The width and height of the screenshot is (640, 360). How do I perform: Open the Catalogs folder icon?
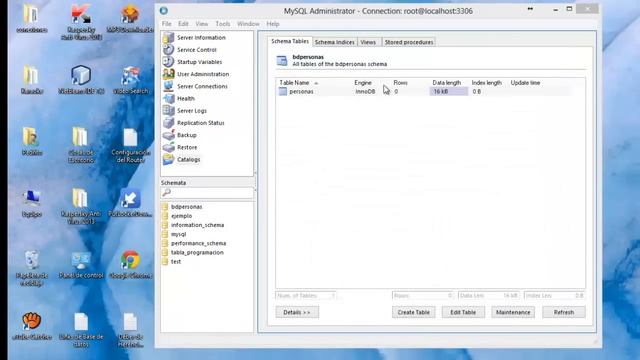(169, 160)
